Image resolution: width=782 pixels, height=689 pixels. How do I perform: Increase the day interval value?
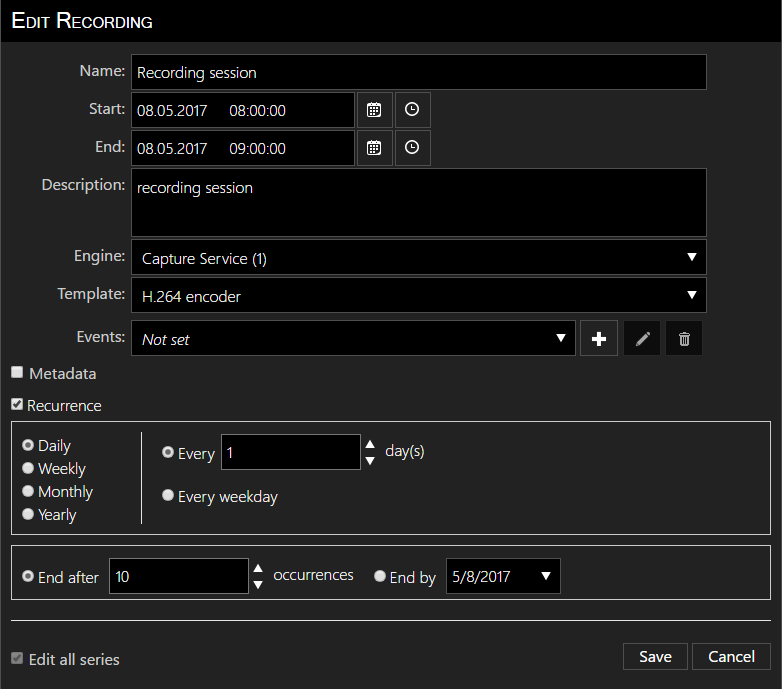[370, 444]
